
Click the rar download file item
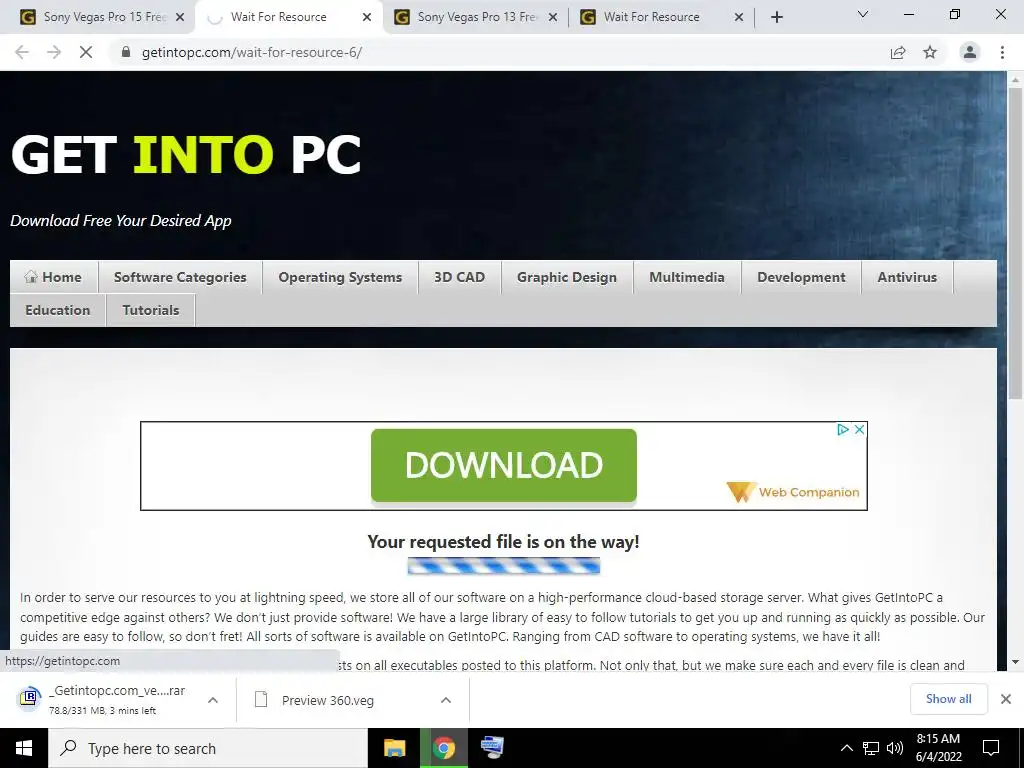pyautogui.click(x=104, y=699)
